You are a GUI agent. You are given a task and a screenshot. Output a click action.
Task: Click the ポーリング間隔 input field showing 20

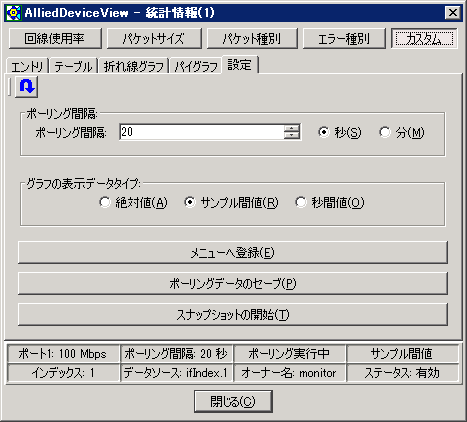202,132
